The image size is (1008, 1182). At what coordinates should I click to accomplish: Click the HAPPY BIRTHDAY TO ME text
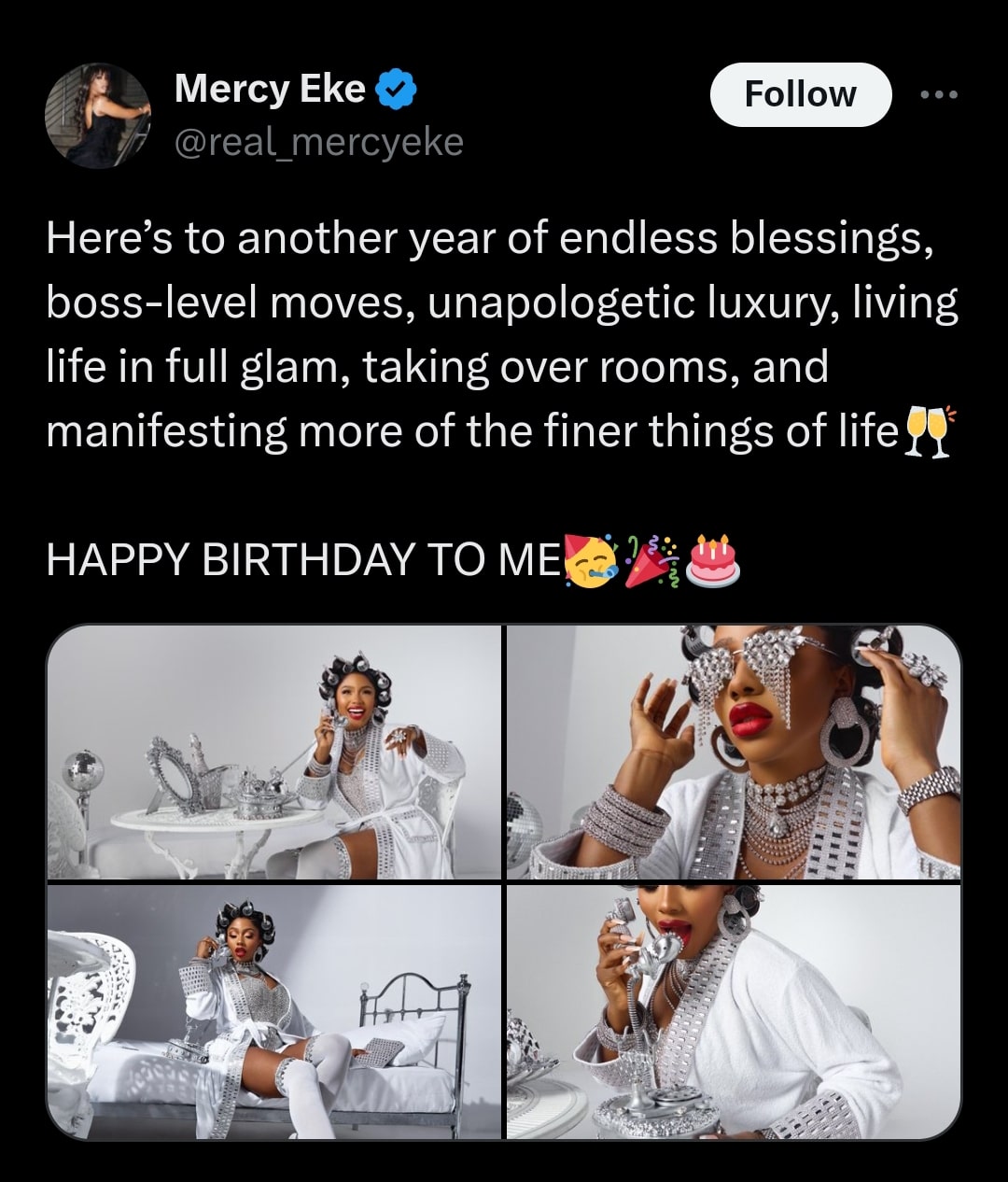pyautogui.click(x=303, y=560)
